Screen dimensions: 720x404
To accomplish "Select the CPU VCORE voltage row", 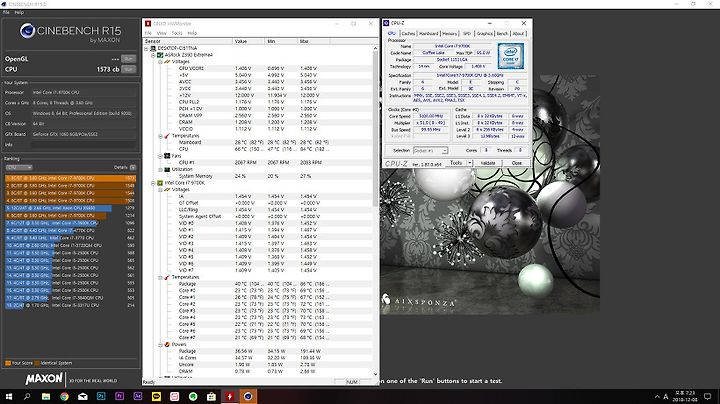I will (259, 68).
